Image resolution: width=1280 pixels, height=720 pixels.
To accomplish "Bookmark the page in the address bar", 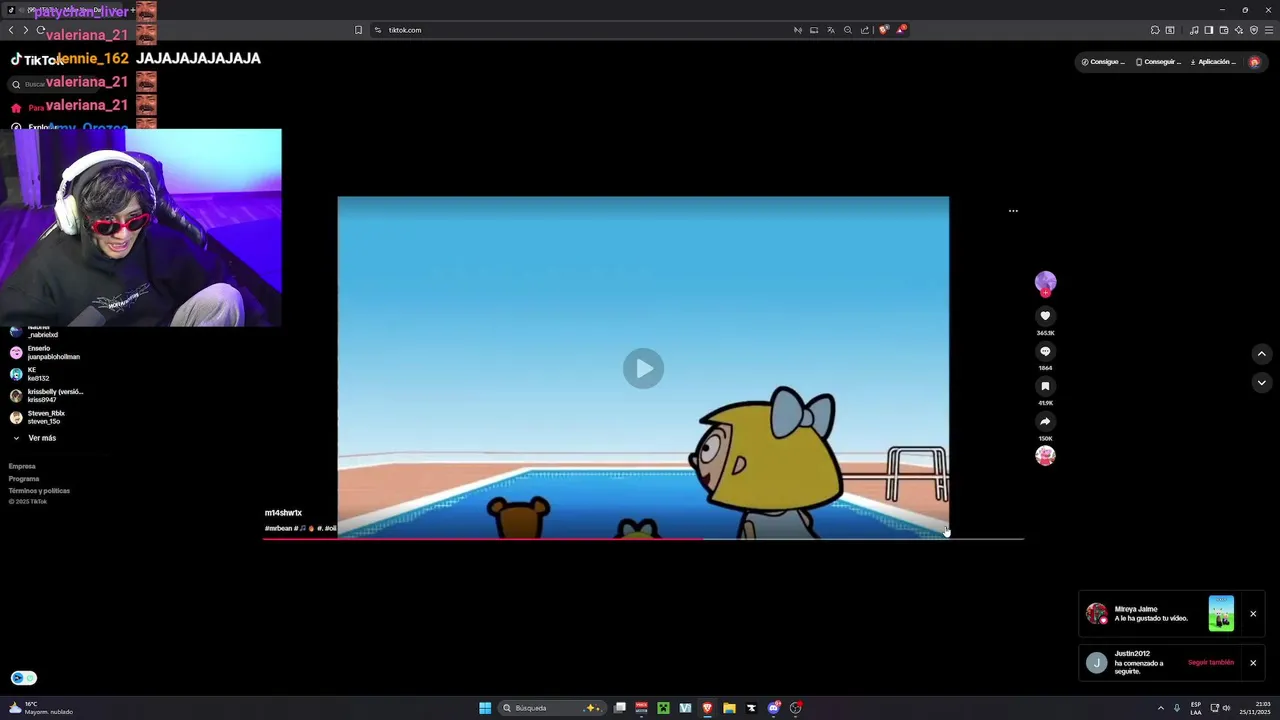I will 358,30.
